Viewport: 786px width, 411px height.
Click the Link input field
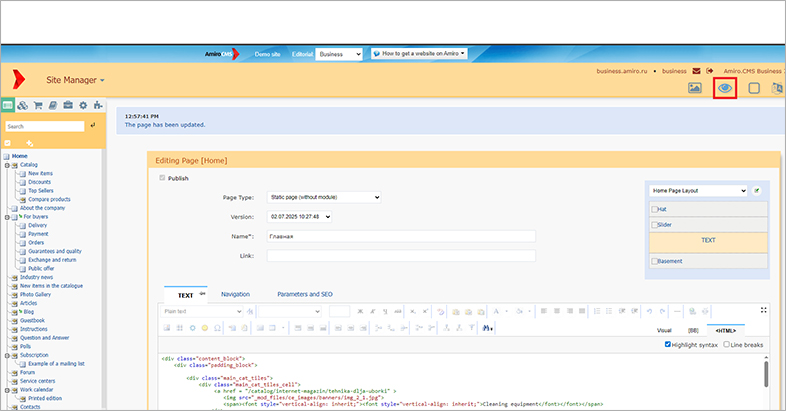pos(400,256)
